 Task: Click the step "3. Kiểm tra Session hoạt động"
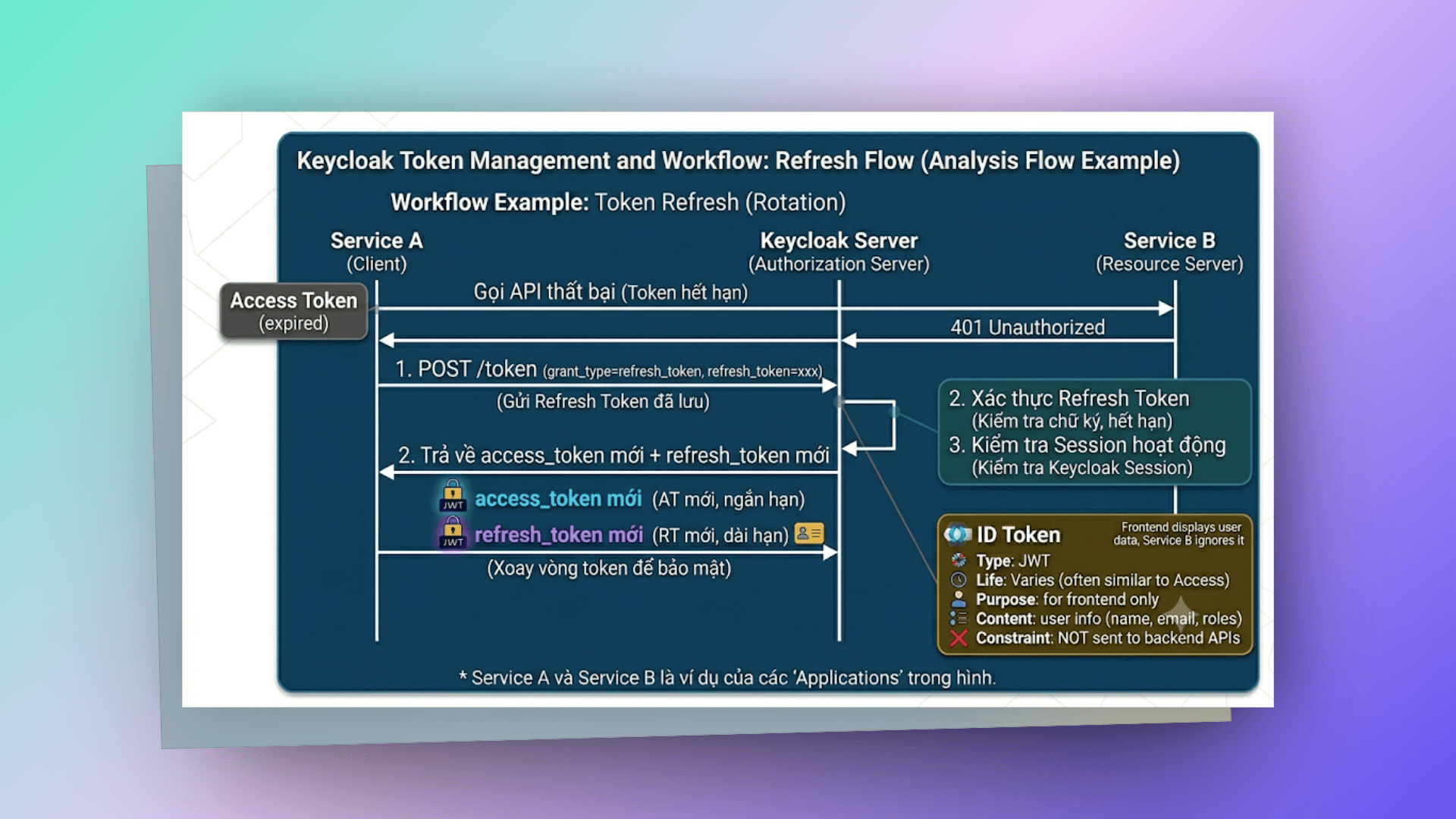coord(1087,445)
